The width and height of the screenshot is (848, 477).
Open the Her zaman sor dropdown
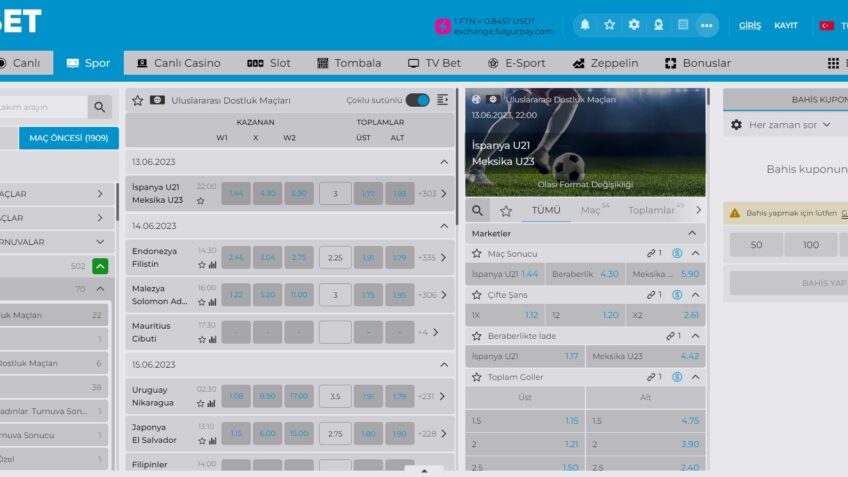[x=775, y=125]
